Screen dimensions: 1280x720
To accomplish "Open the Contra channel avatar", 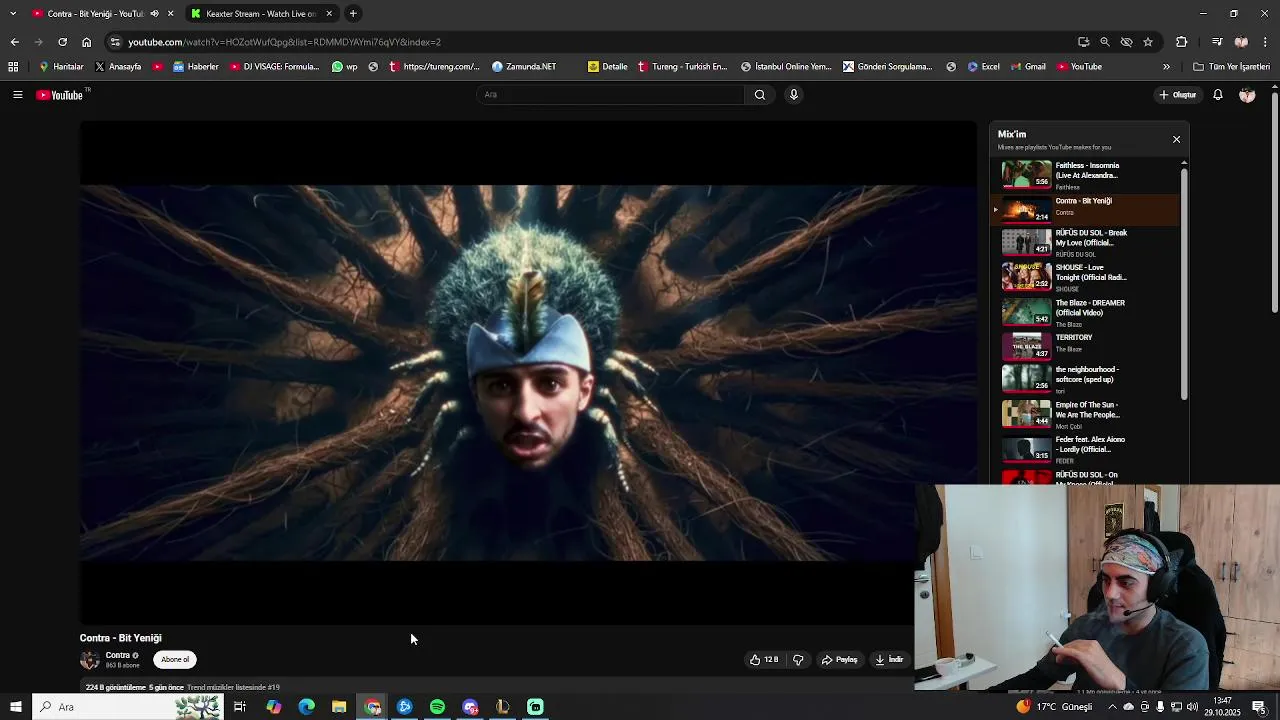I will click(90, 660).
